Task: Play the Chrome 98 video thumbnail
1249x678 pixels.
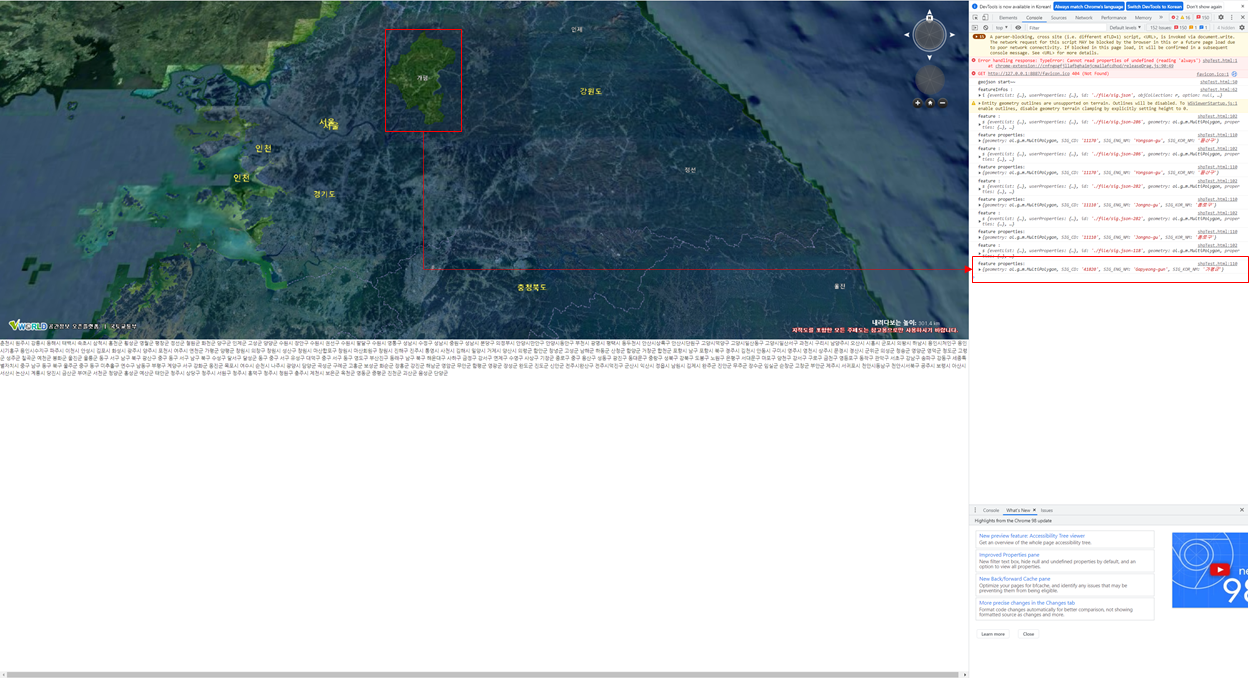Action: click(x=1220, y=570)
